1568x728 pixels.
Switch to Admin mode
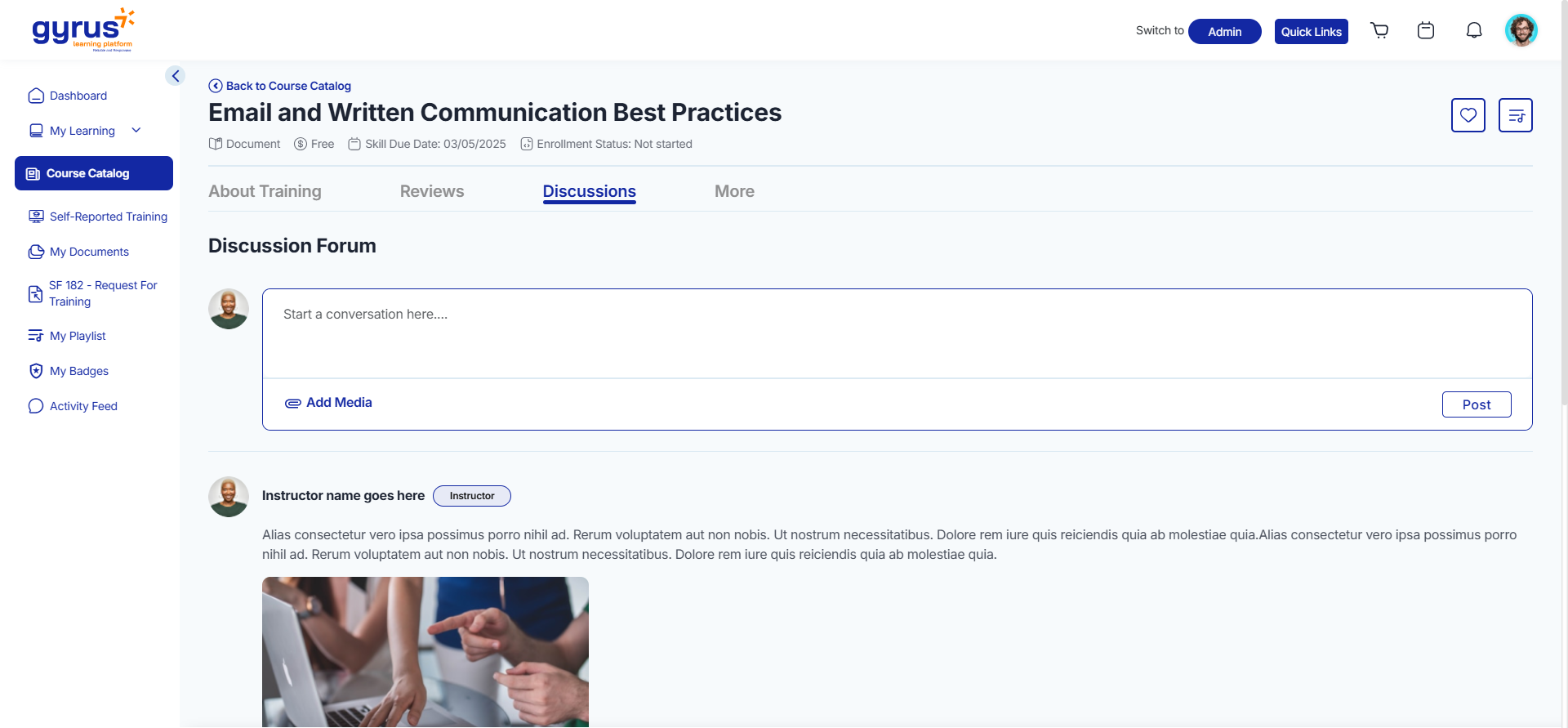point(1224,32)
